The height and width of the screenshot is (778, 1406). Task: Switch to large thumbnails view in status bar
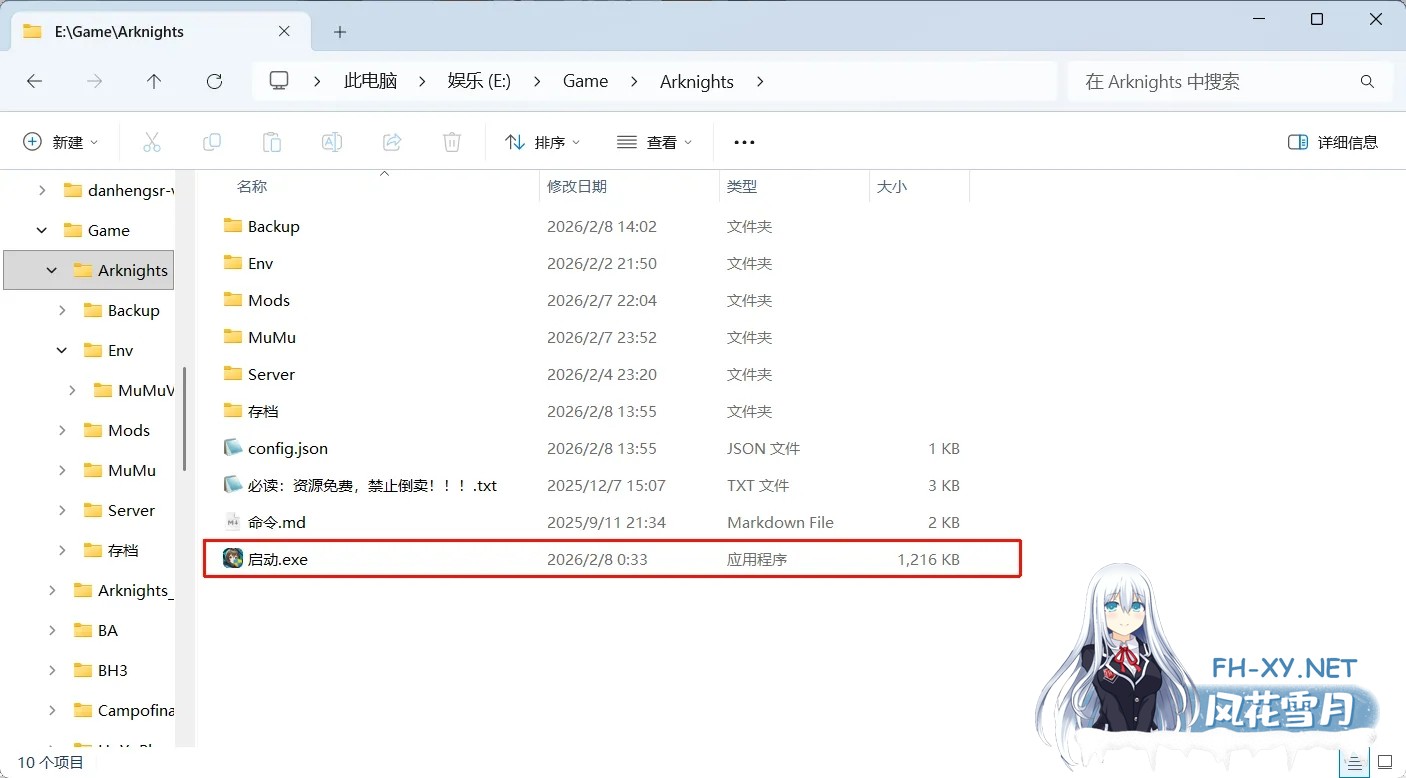click(x=1386, y=762)
